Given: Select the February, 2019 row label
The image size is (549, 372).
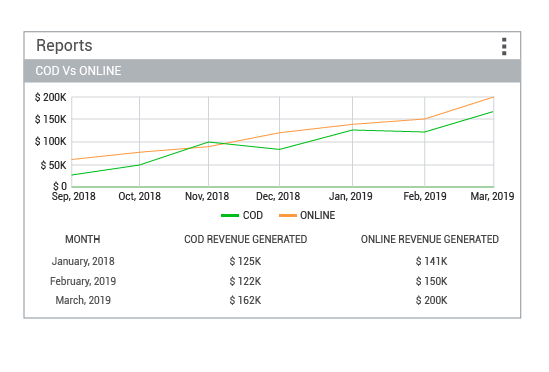Looking at the screenshot, I should tap(83, 281).
